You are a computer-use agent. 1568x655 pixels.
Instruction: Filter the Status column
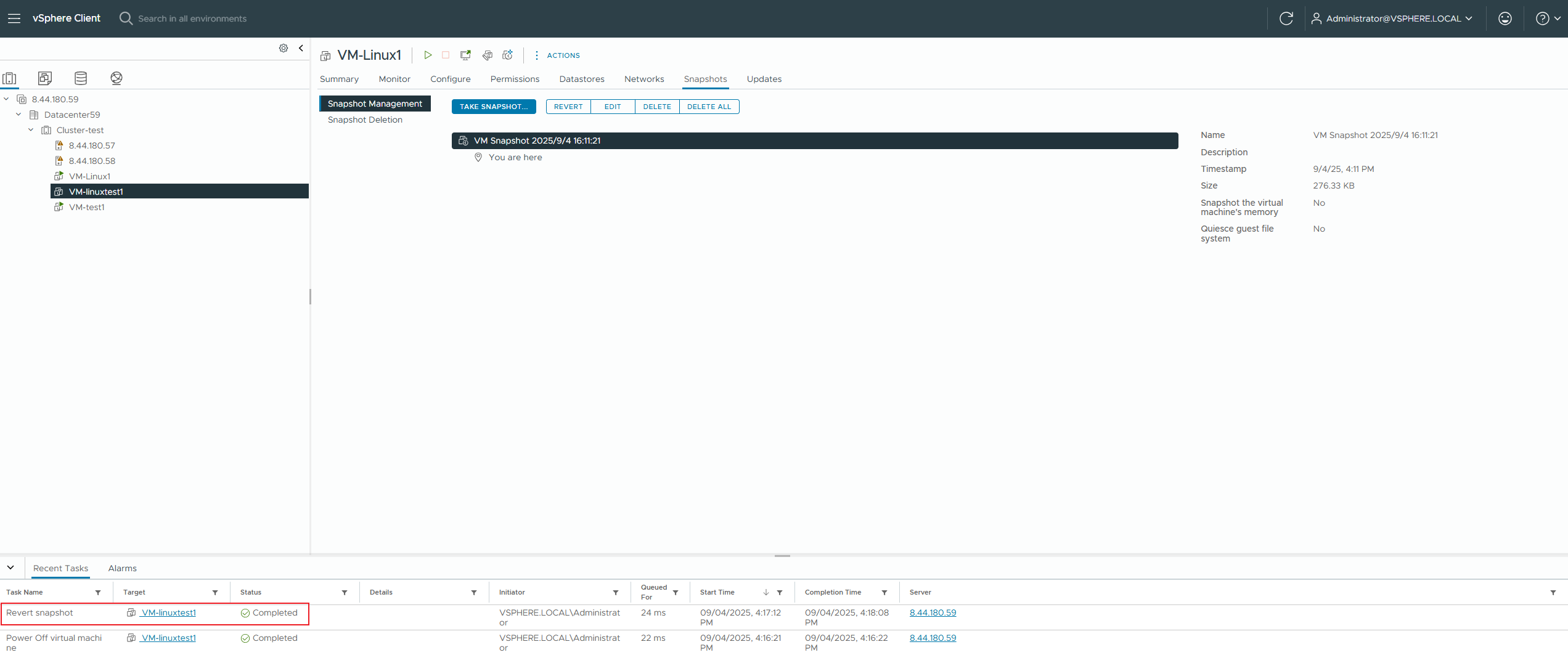coord(345,593)
